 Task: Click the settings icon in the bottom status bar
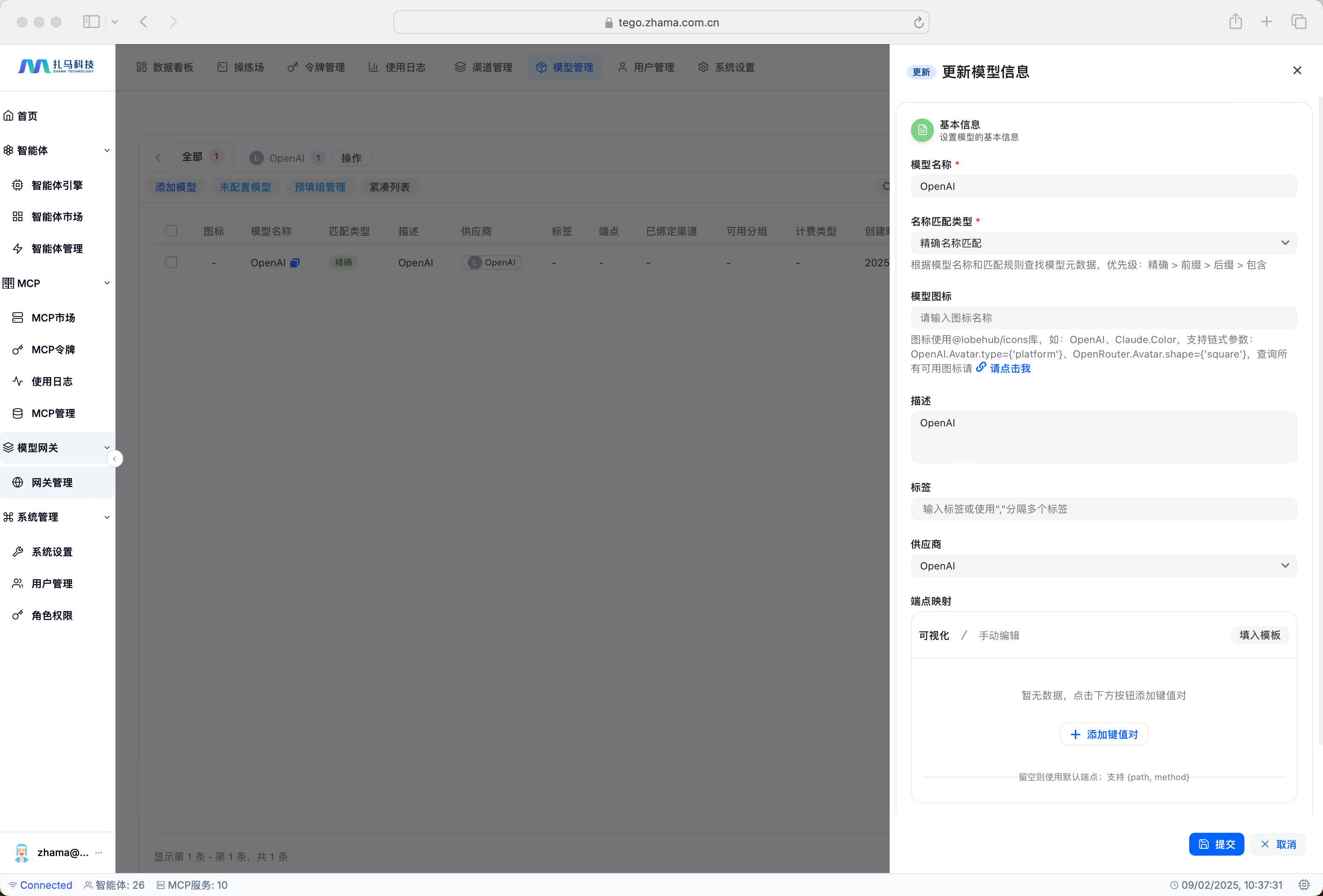(1304, 885)
